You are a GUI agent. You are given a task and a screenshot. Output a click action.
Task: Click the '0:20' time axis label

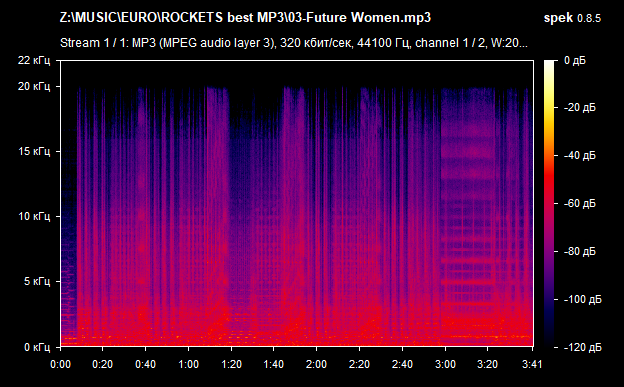103,364
